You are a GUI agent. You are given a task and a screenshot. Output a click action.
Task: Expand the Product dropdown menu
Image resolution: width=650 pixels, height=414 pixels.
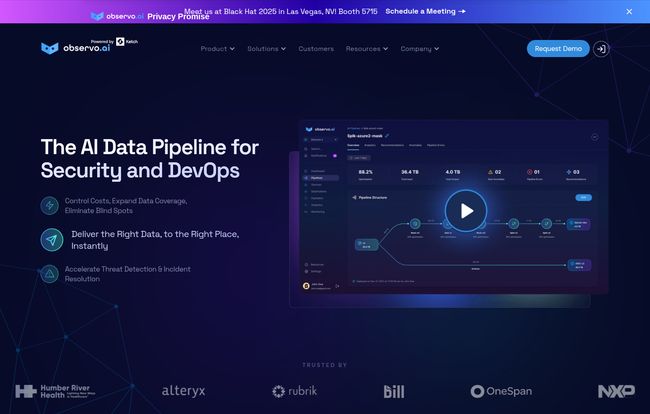pos(217,48)
